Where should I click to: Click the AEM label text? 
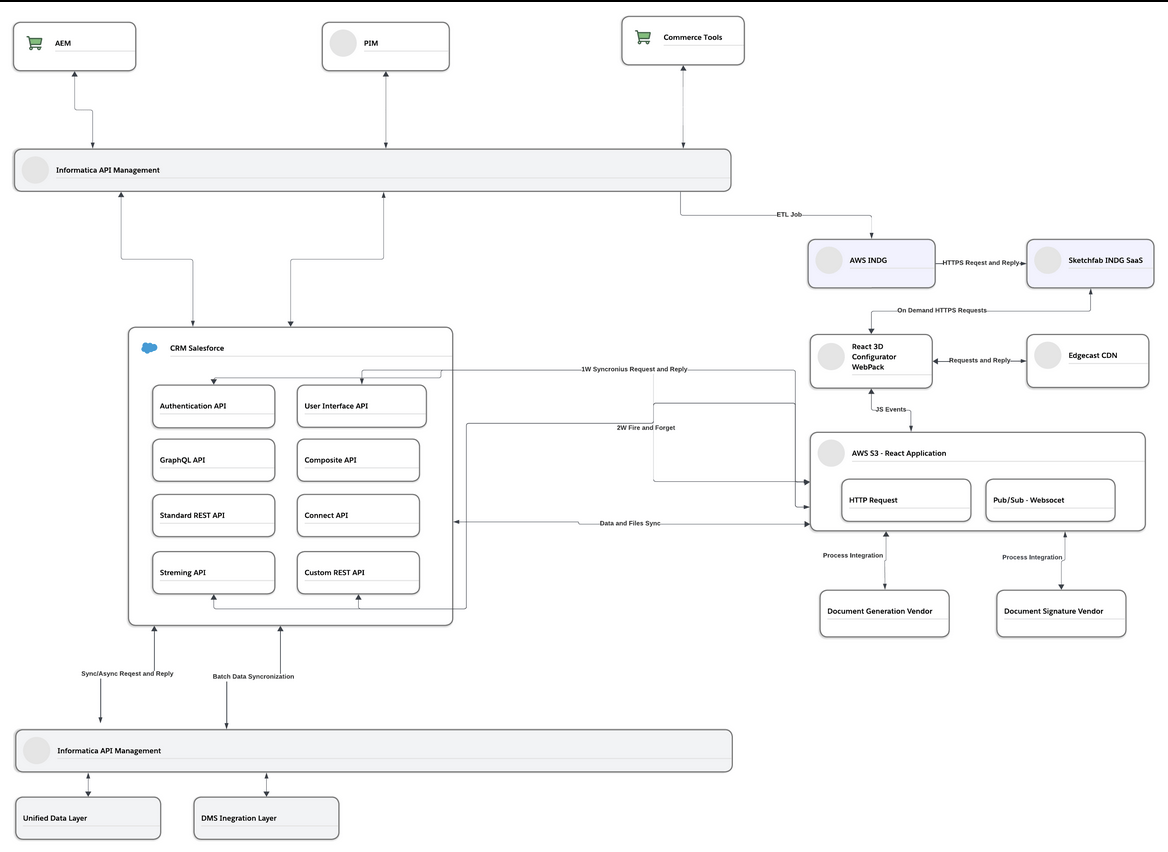point(63,43)
